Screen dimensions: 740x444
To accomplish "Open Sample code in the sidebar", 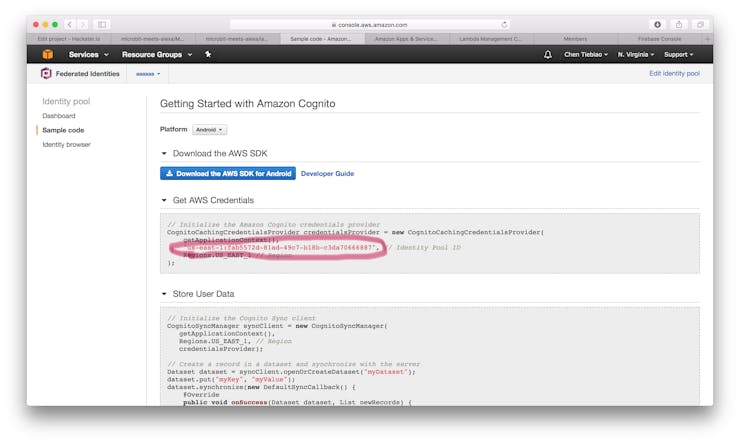I will pos(63,130).
